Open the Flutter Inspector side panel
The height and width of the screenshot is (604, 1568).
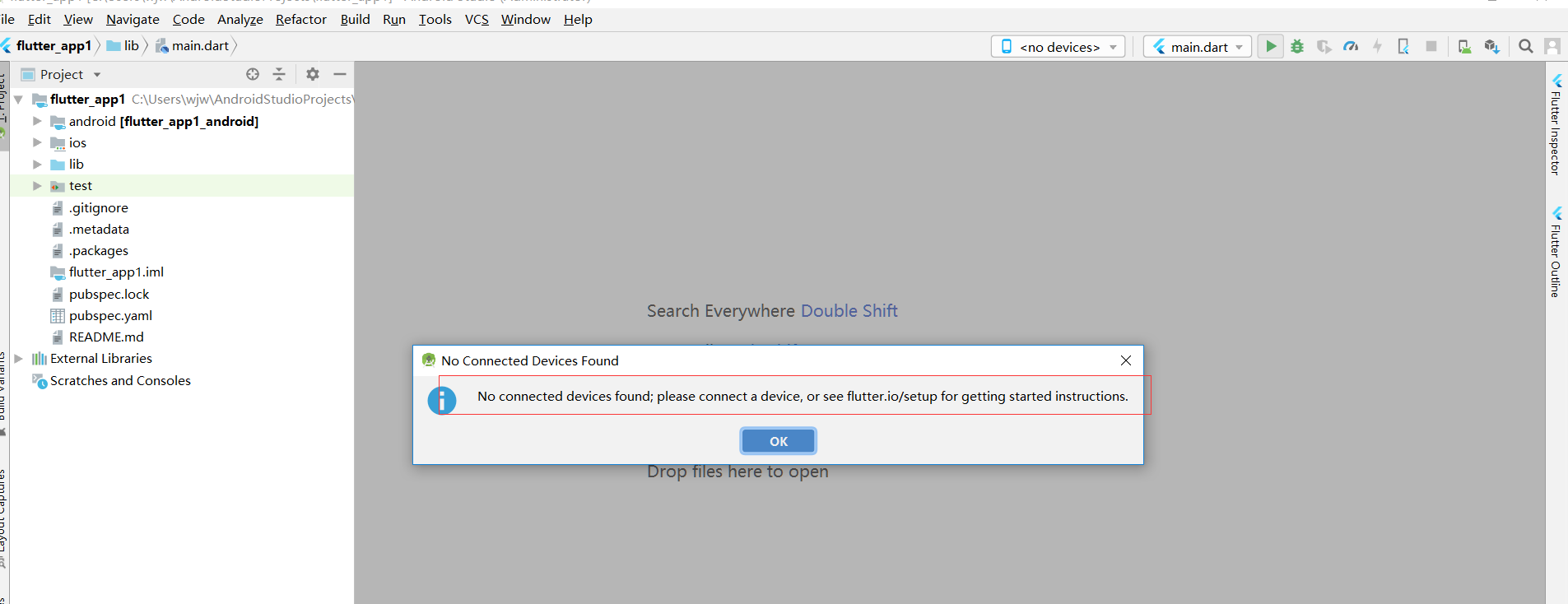[x=1556, y=124]
